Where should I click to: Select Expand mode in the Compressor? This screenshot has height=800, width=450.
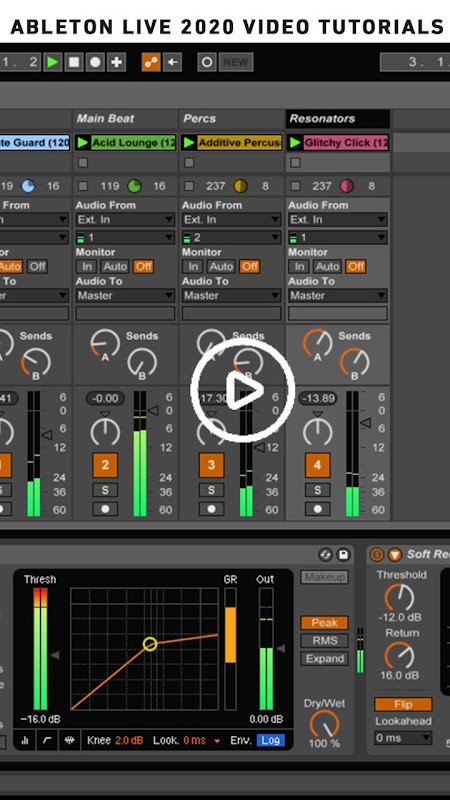coord(324,659)
